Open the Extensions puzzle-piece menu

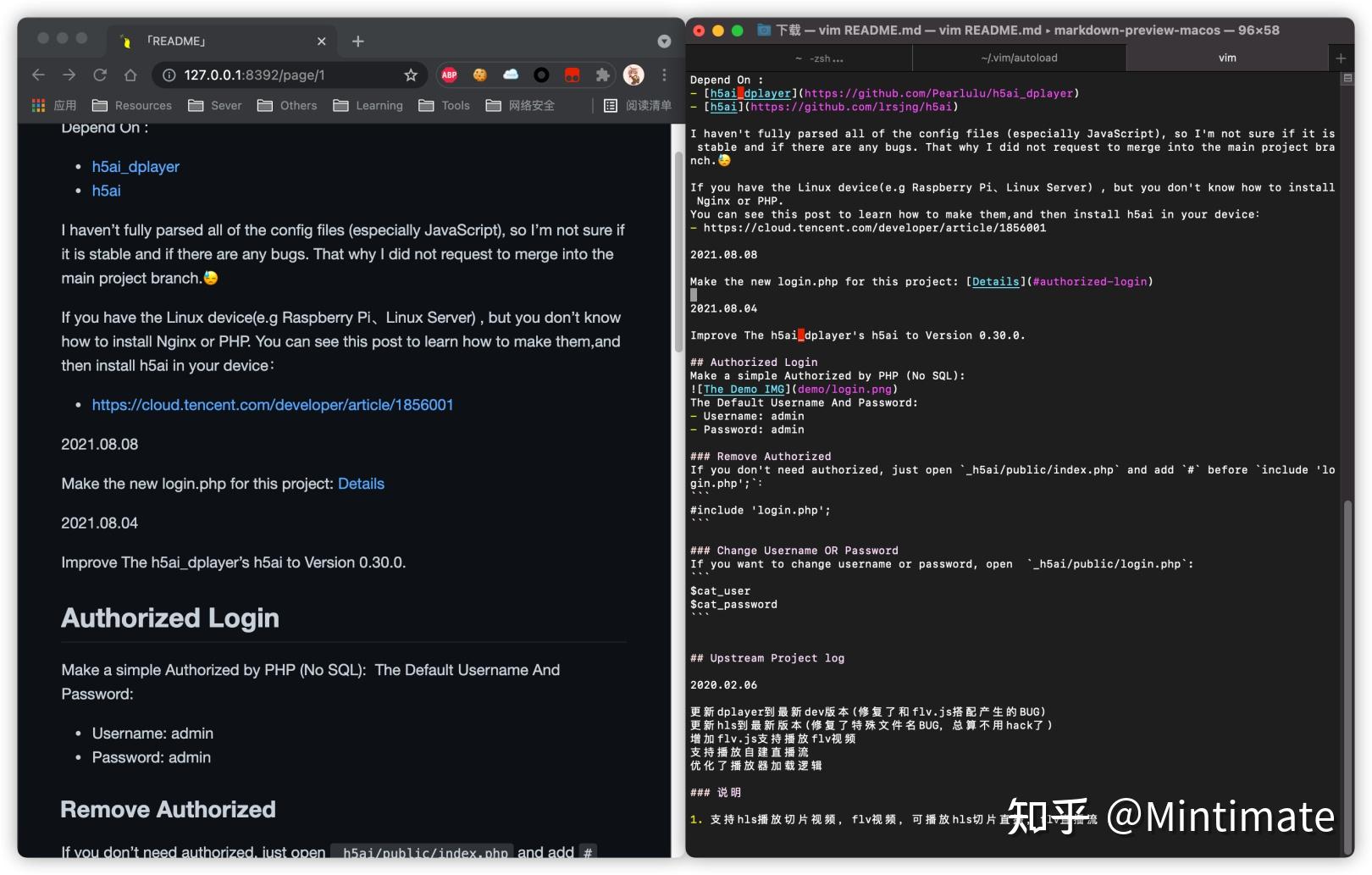point(602,75)
